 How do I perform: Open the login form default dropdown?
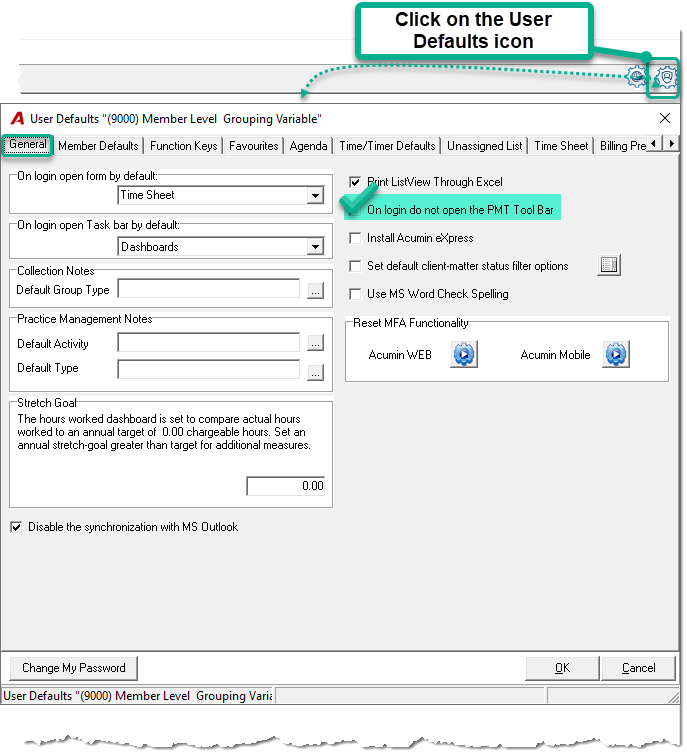click(x=315, y=195)
